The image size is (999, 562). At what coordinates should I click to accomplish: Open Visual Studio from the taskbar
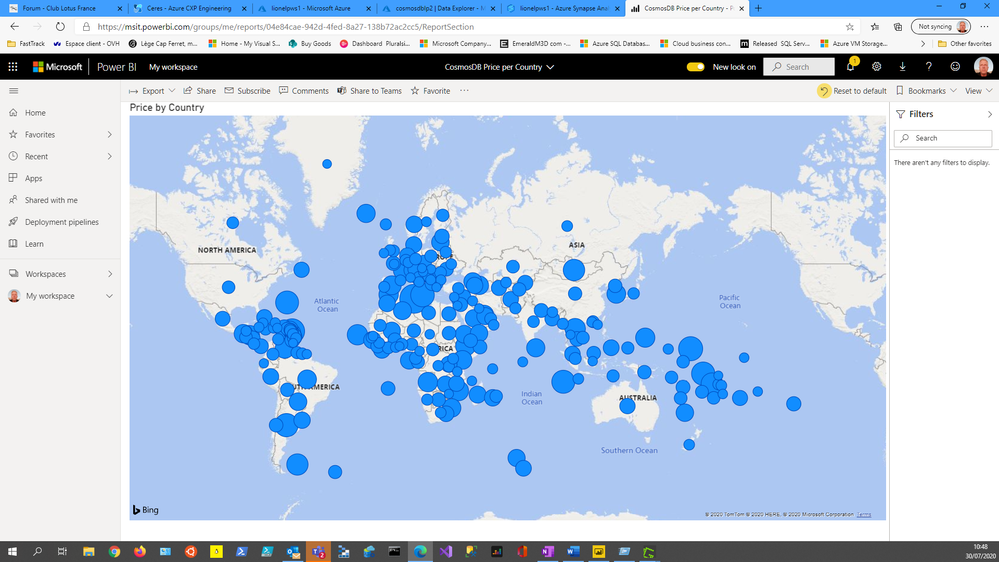coord(445,552)
